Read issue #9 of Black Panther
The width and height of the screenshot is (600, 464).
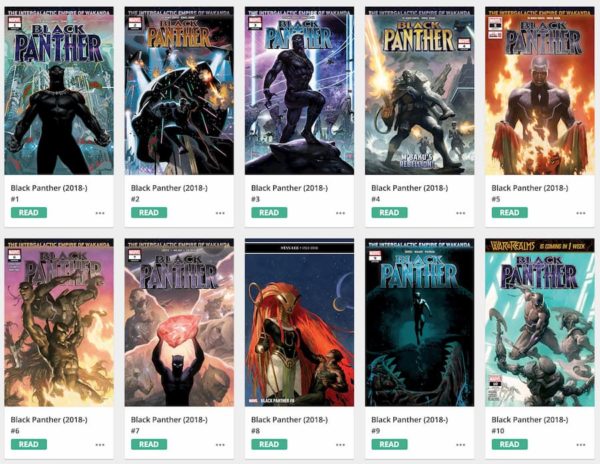click(389, 444)
